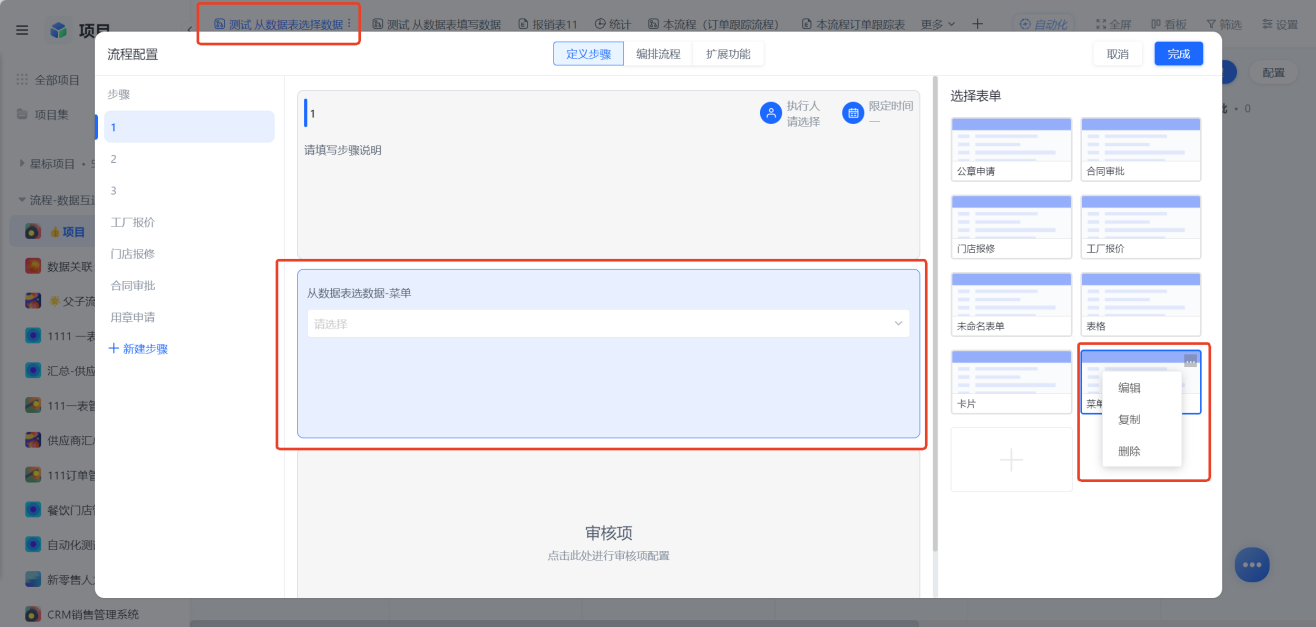Click the 全部项目 grid icon in the sidebar
Screen dimensions: 1316x627
(x=22, y=80)
